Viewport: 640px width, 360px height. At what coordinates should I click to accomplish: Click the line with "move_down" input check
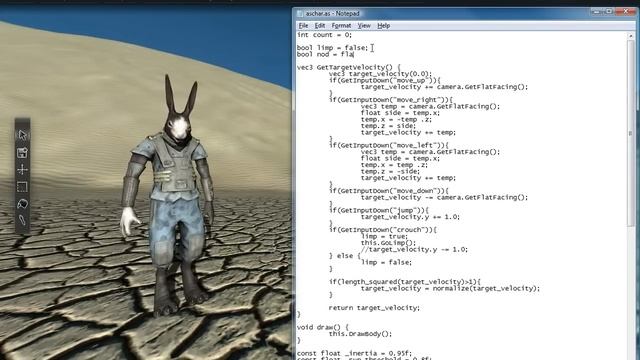(389, 191)
